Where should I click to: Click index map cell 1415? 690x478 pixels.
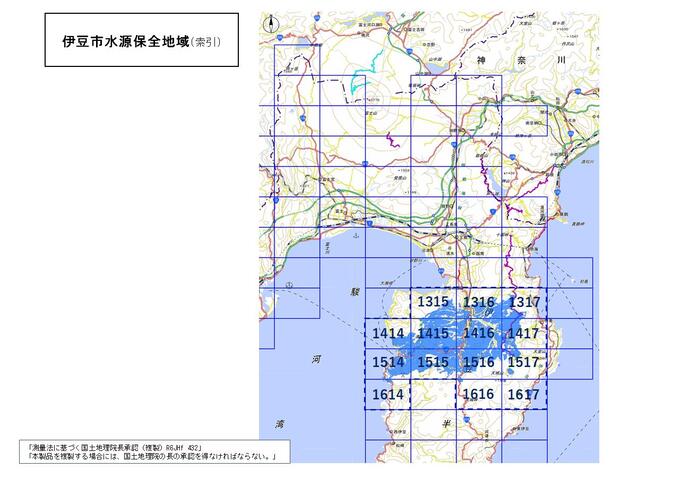pyautogui.click(x=433, y=334)
